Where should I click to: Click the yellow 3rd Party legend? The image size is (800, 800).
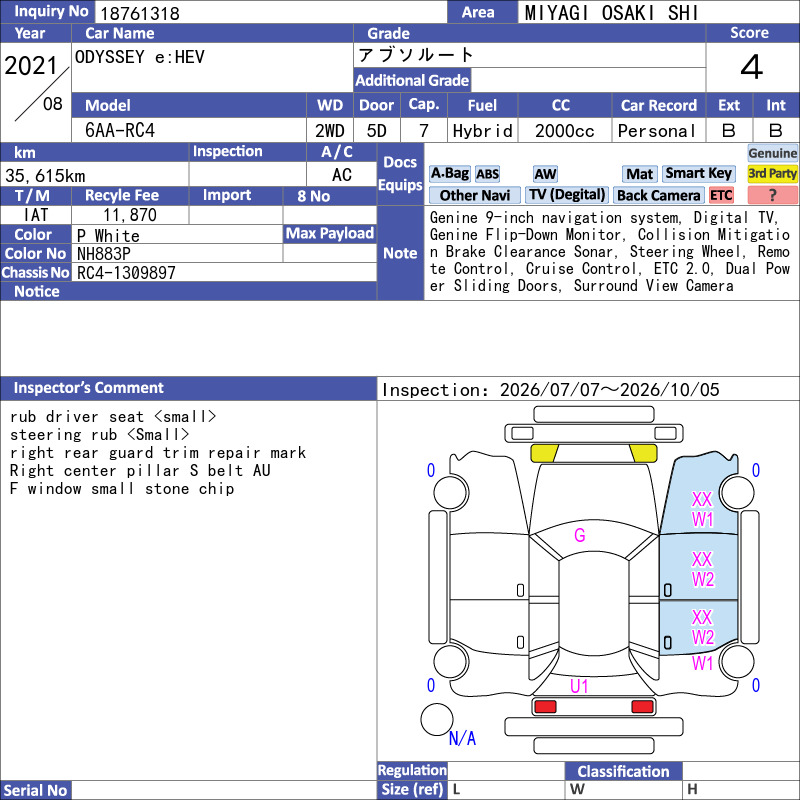click(x=772, y=173)
